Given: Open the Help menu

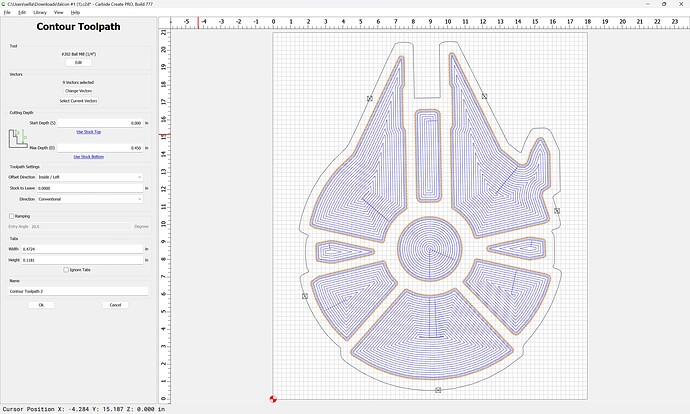Looking at the screenshot, I should pos(75,12).
